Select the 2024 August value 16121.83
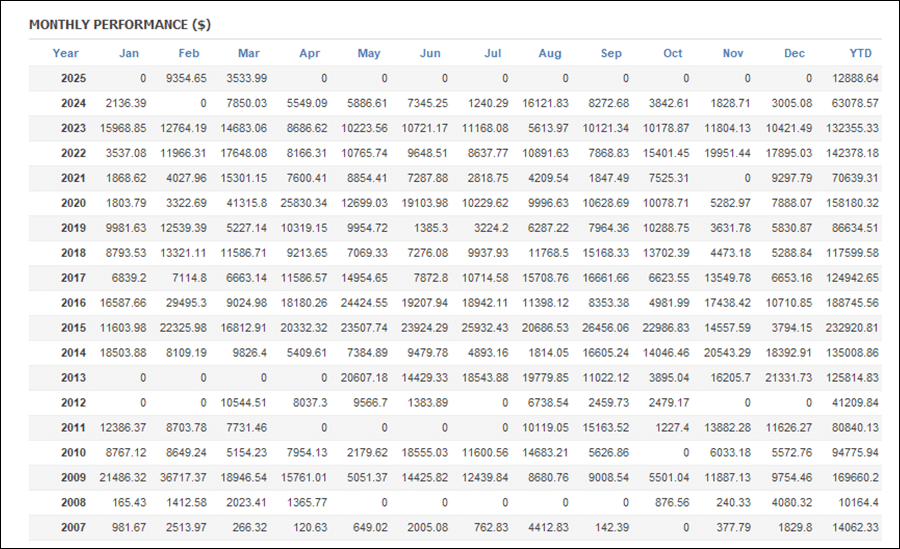The height and width of the screenshot is (549, 900). tap(543, 103)
